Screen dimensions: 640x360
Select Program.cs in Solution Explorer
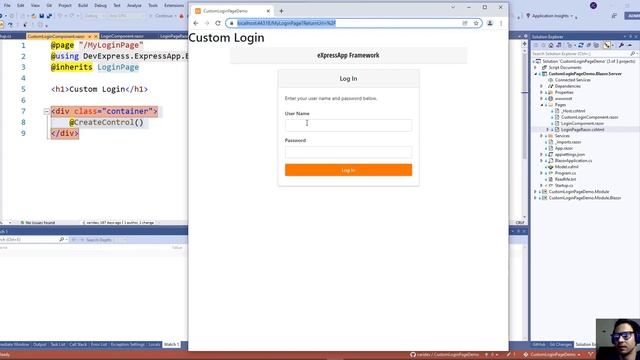(x=565, y=173)
